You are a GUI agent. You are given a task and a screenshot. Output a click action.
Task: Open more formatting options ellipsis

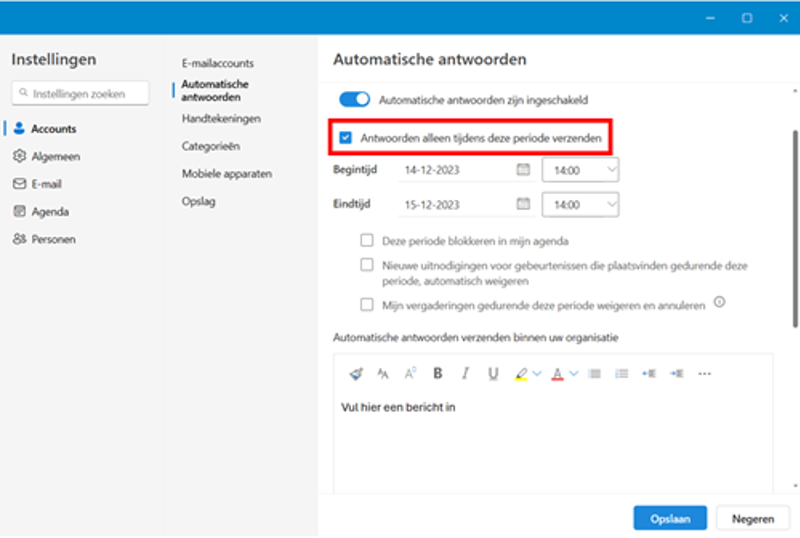tap(704, 373)
